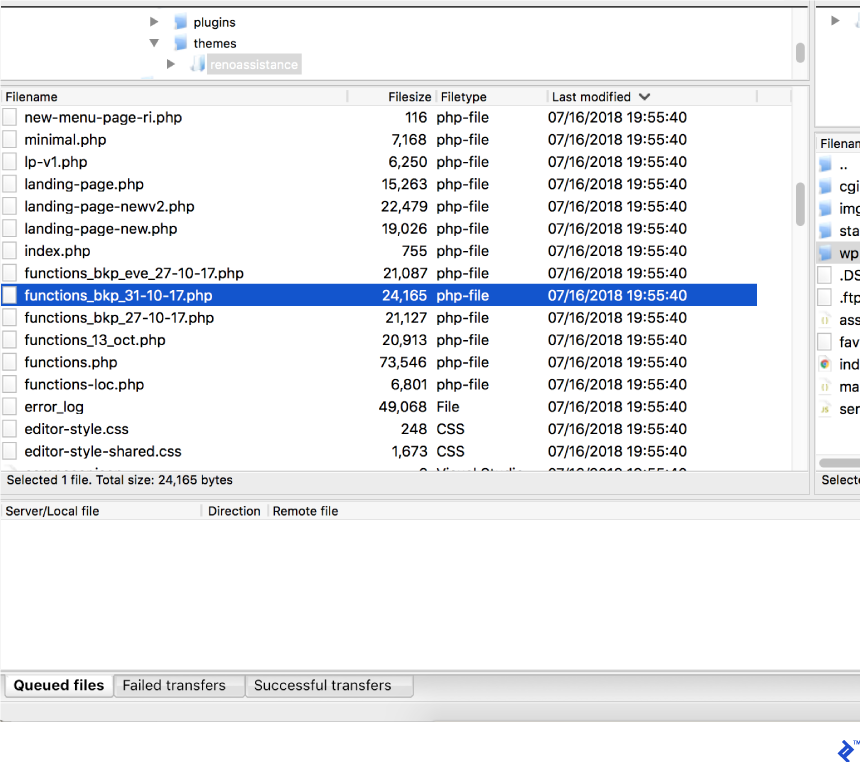The height and width of the screenshot is (762, 860).
Task: Expand the renoassistance tree node
Action: 171,63
